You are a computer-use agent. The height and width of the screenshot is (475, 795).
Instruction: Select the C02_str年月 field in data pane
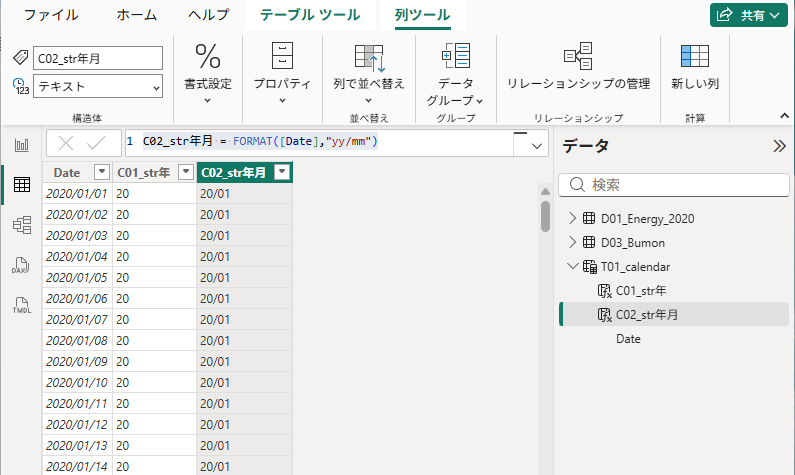click(646, 315)
